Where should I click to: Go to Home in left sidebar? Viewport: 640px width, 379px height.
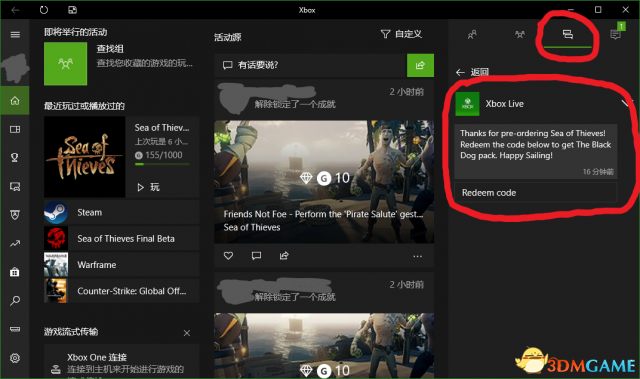click(x=15, y=100)
